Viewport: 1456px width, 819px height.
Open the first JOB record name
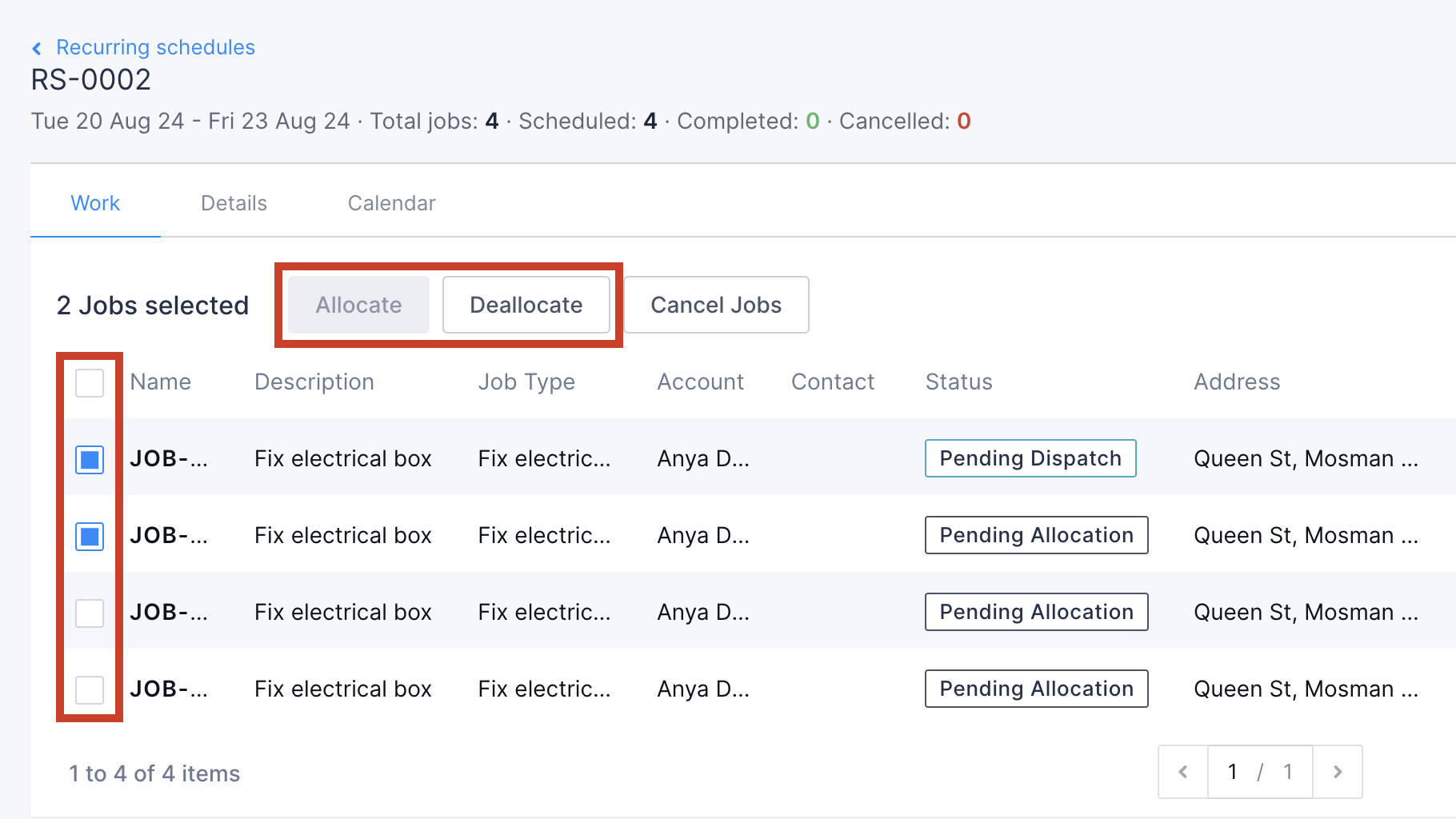click(x=169, y=458)
